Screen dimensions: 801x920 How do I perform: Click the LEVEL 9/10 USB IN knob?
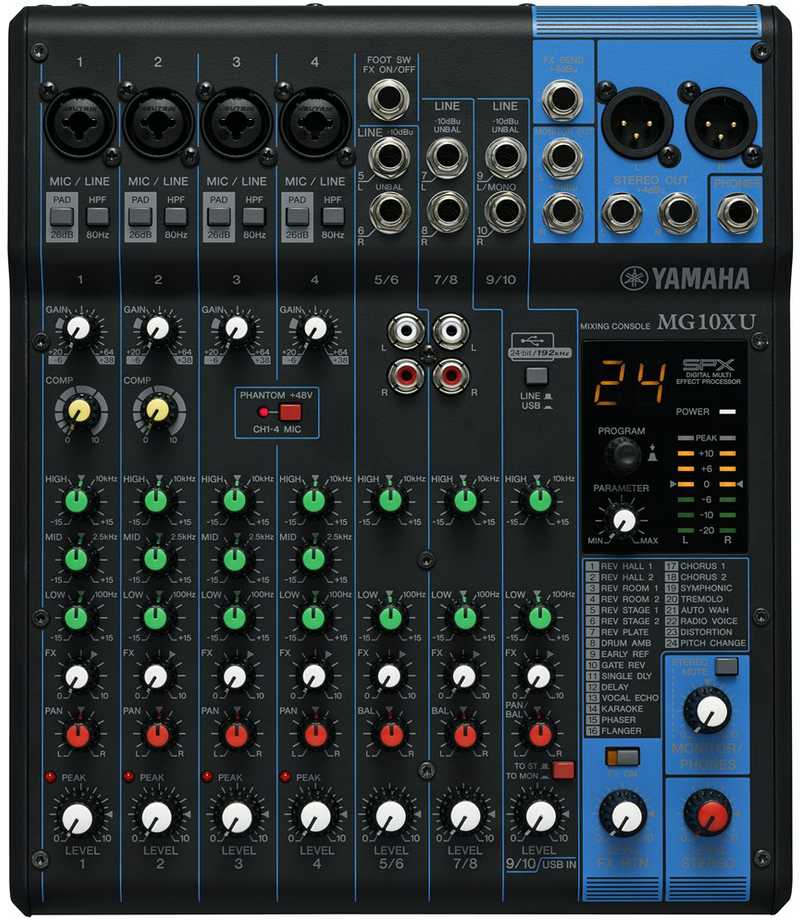coord(540,817)
